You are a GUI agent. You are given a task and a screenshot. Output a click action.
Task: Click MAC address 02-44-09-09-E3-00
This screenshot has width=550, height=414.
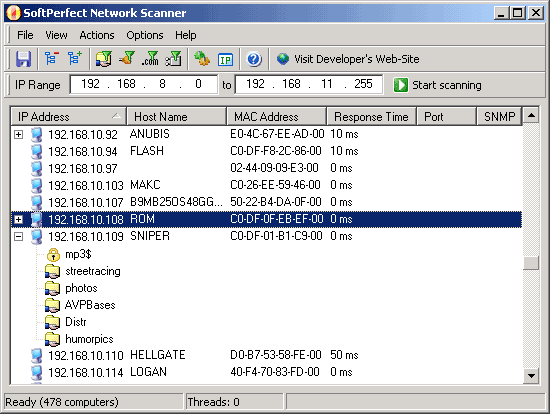[274, 168]
